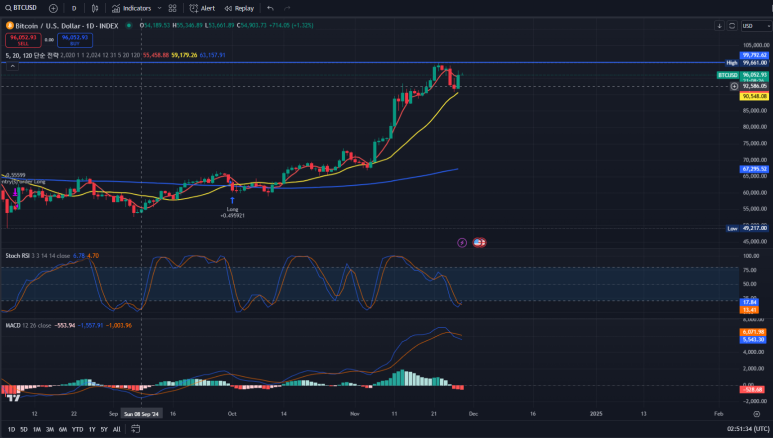
Task: Click the MACD 5,543.30 blue value label
Action: click(753, 340)
